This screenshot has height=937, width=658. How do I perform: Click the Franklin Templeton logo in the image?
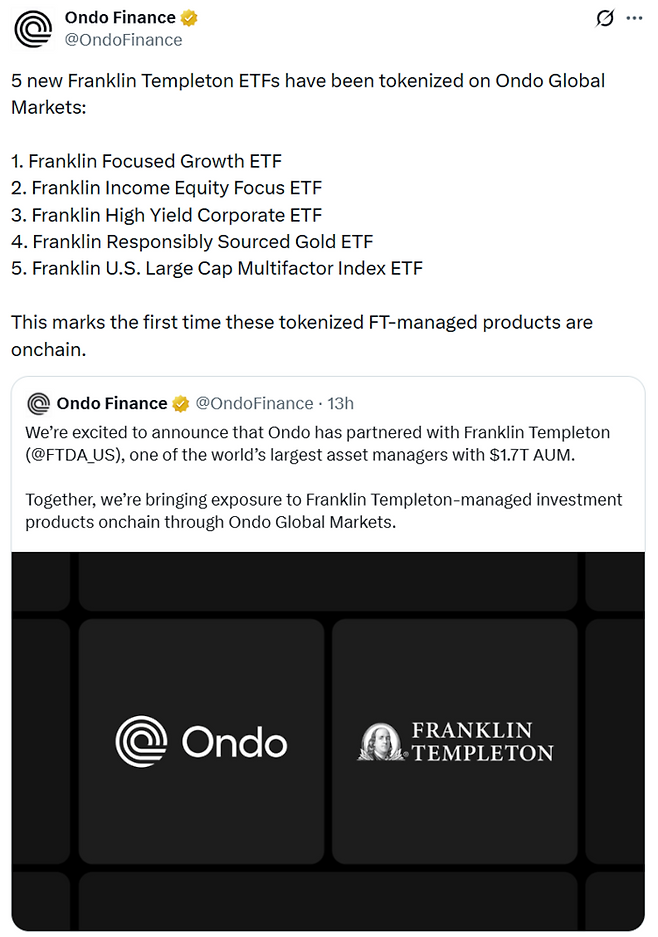(455, 741)
